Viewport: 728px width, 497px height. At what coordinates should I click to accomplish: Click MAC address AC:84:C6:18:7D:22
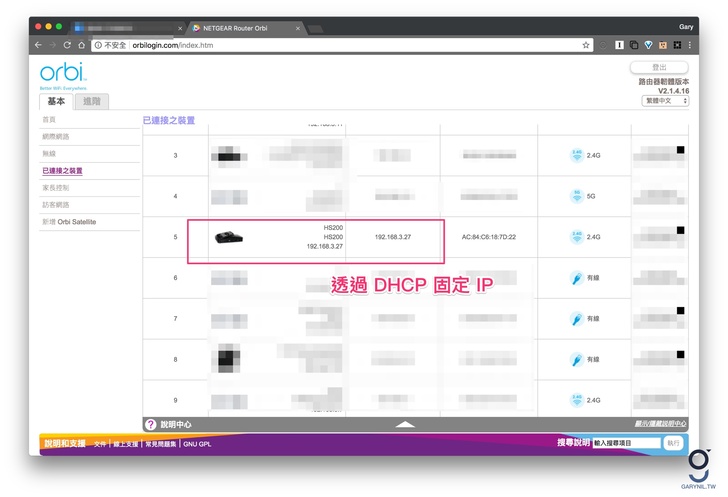(488, 237)
